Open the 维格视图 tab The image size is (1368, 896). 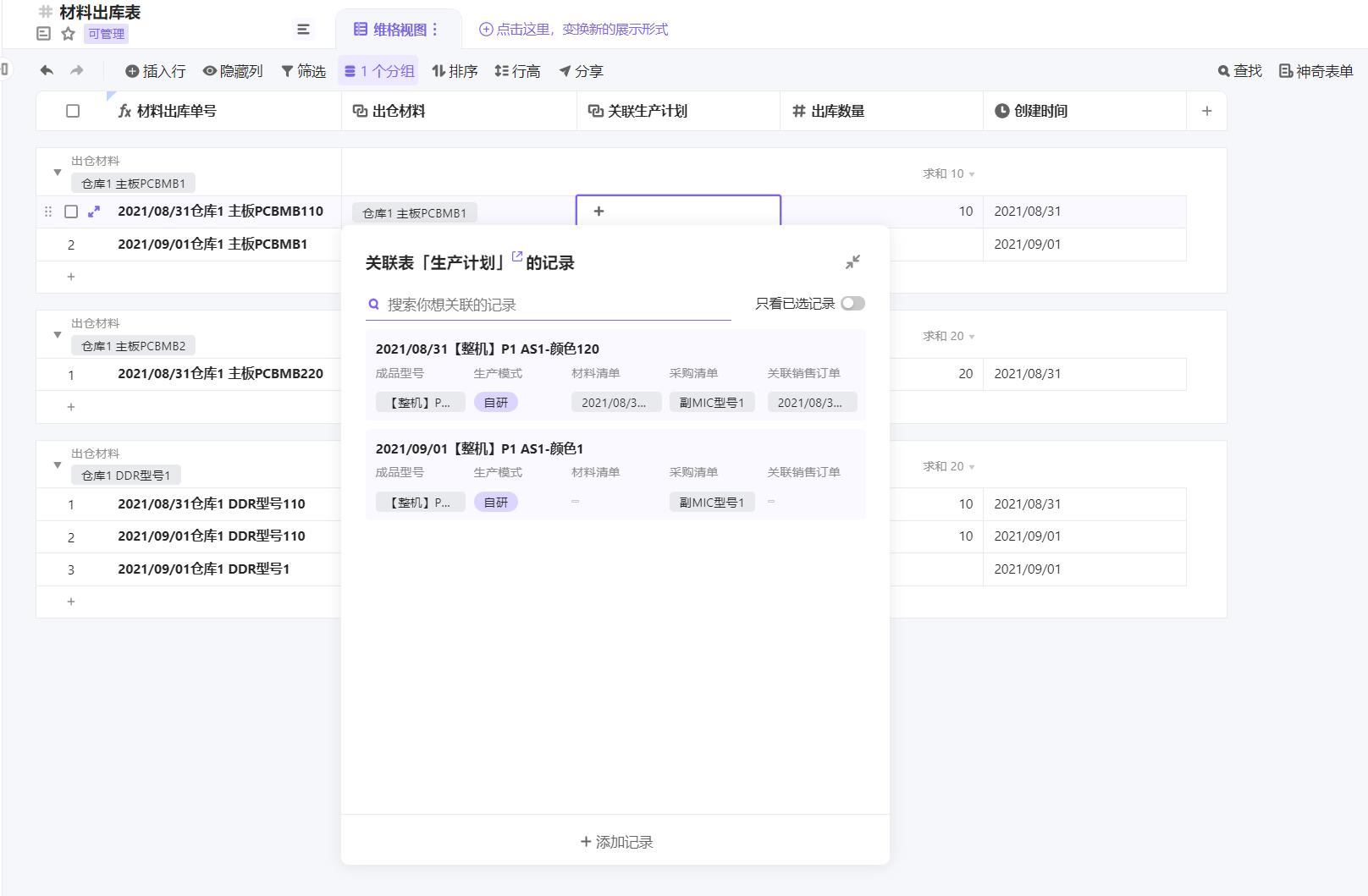coord(396,30)
